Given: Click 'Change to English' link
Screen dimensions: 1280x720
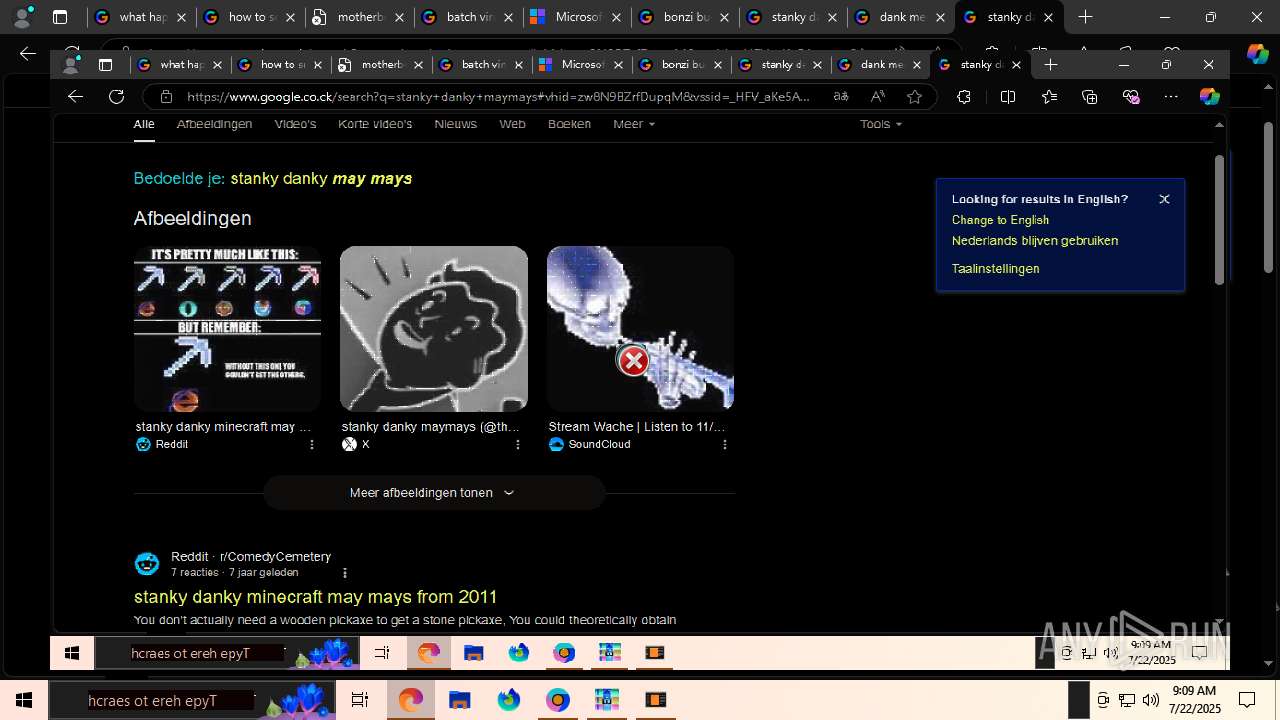Looking at the screenshot, I should [x=1000, y=220].
